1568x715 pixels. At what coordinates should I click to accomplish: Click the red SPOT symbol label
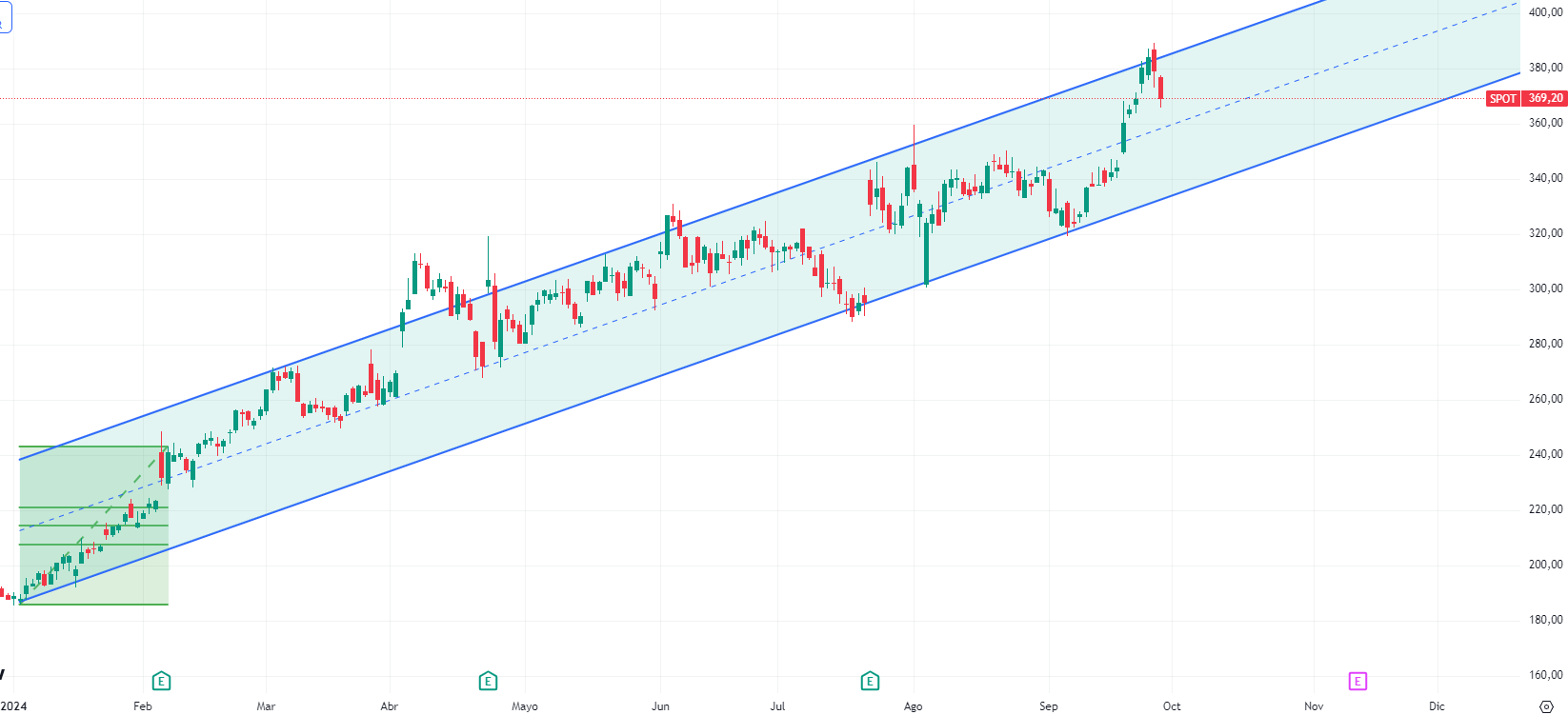tap(1503, 98)
